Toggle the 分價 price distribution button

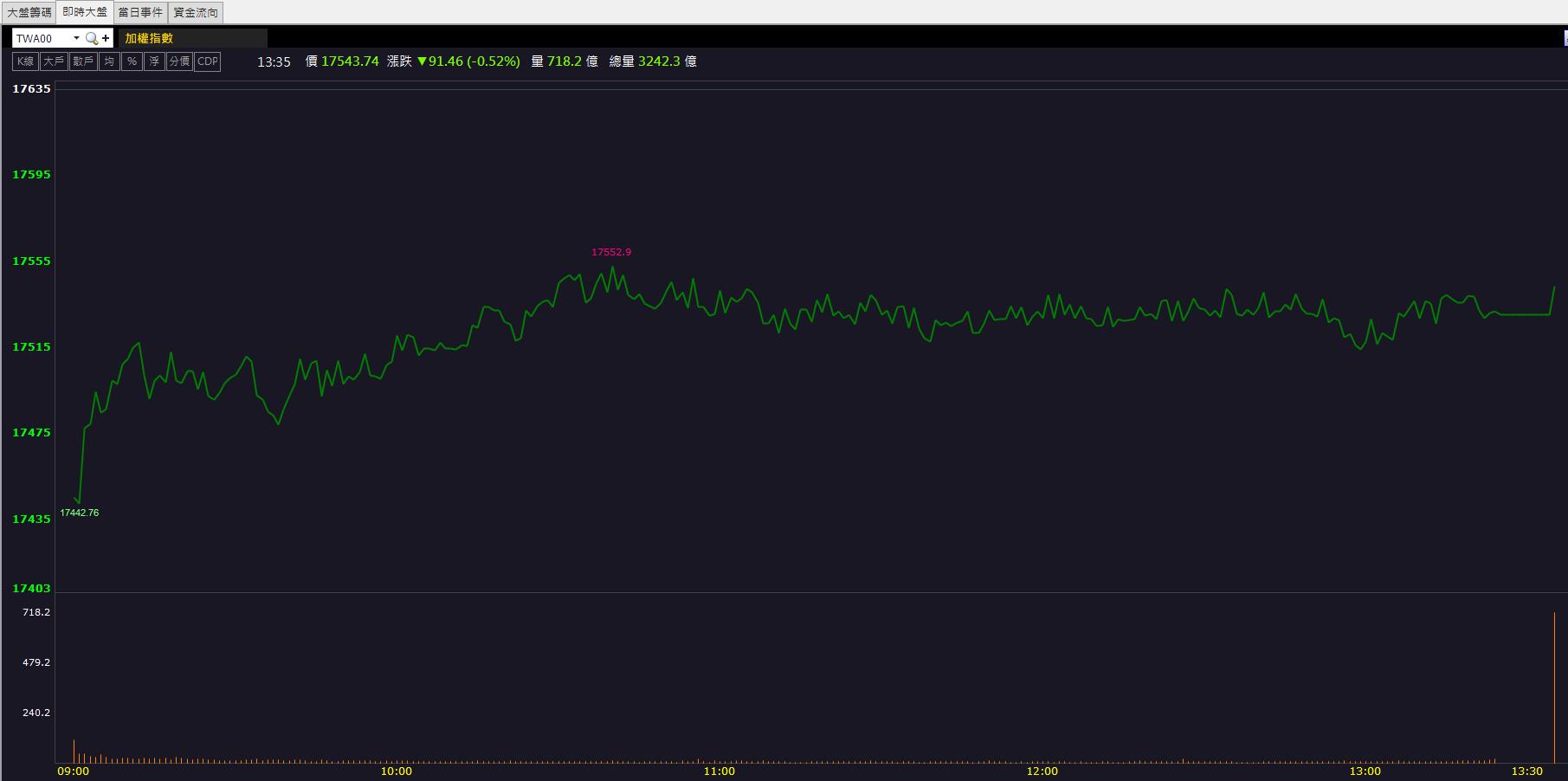tap(179, 61)
